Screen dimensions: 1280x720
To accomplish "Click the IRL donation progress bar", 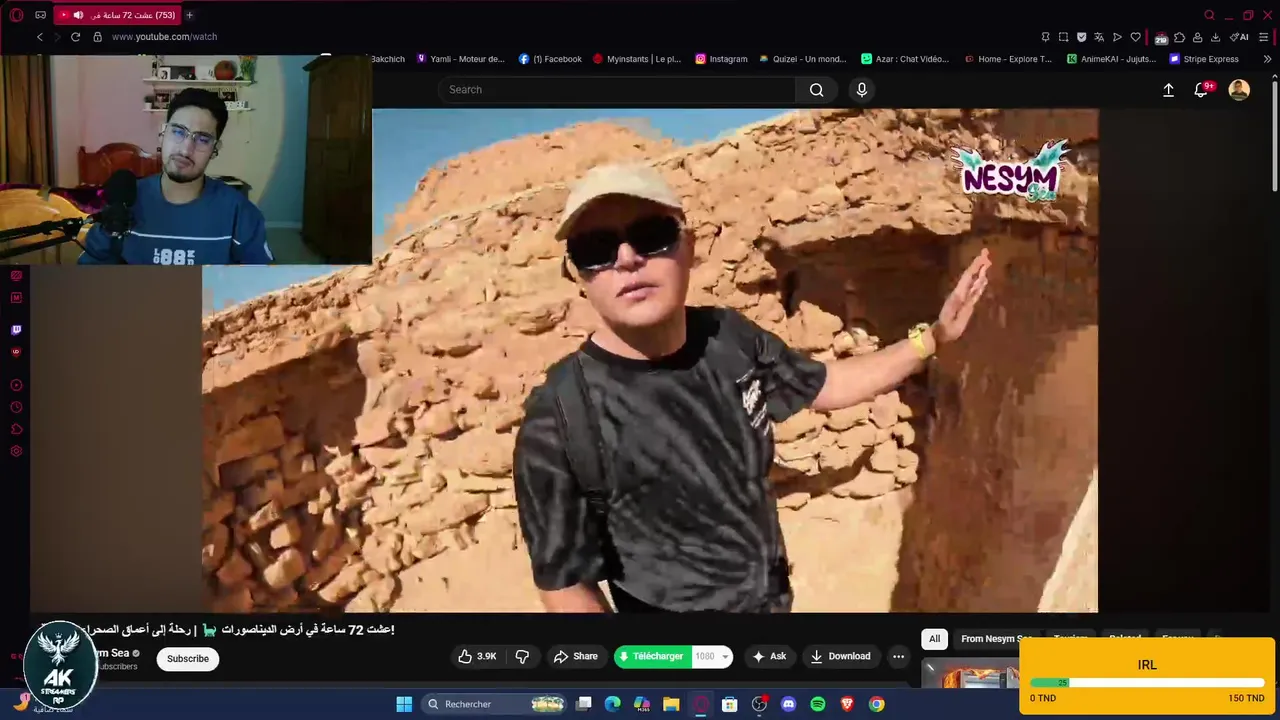I will 1147,683.
